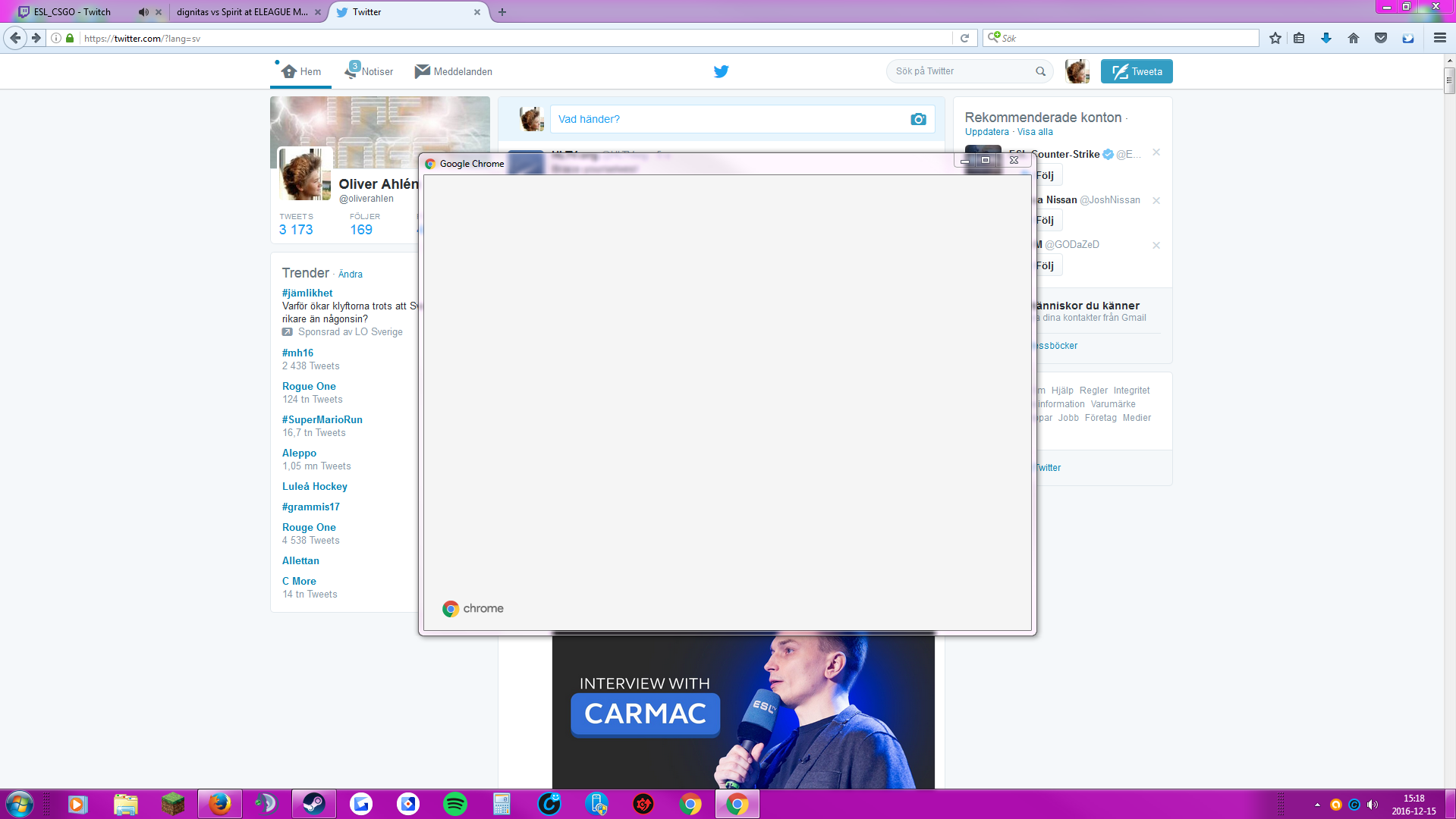Dismiss GODaZeD recommendation
The image size is (1456, 819).
(x=1156, y=245)
